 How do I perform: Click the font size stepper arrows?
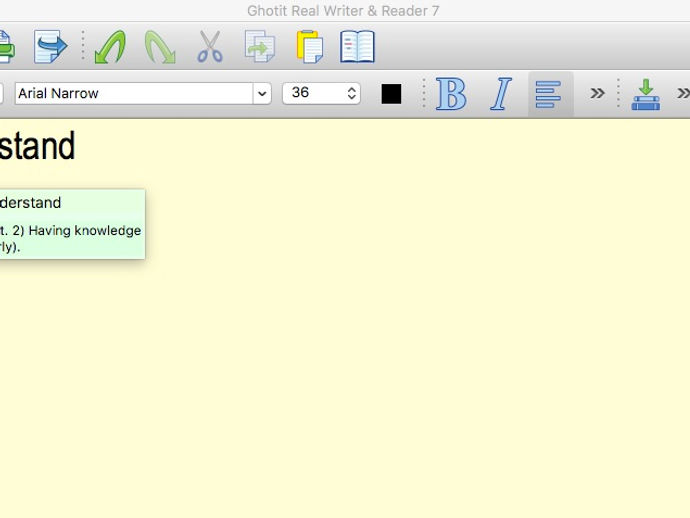[352, 93]
